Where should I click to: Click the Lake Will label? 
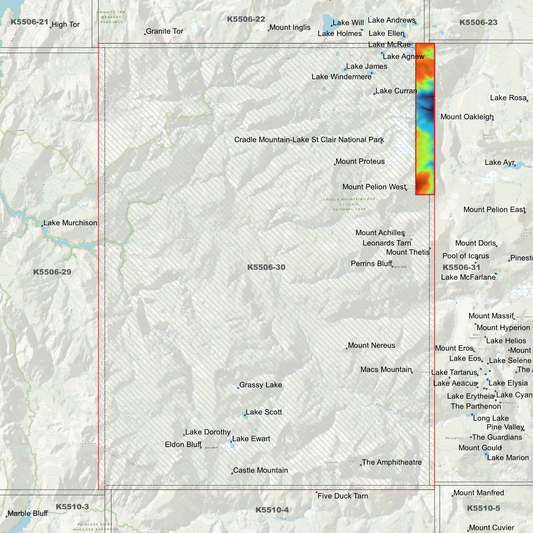tap(348, 23)
